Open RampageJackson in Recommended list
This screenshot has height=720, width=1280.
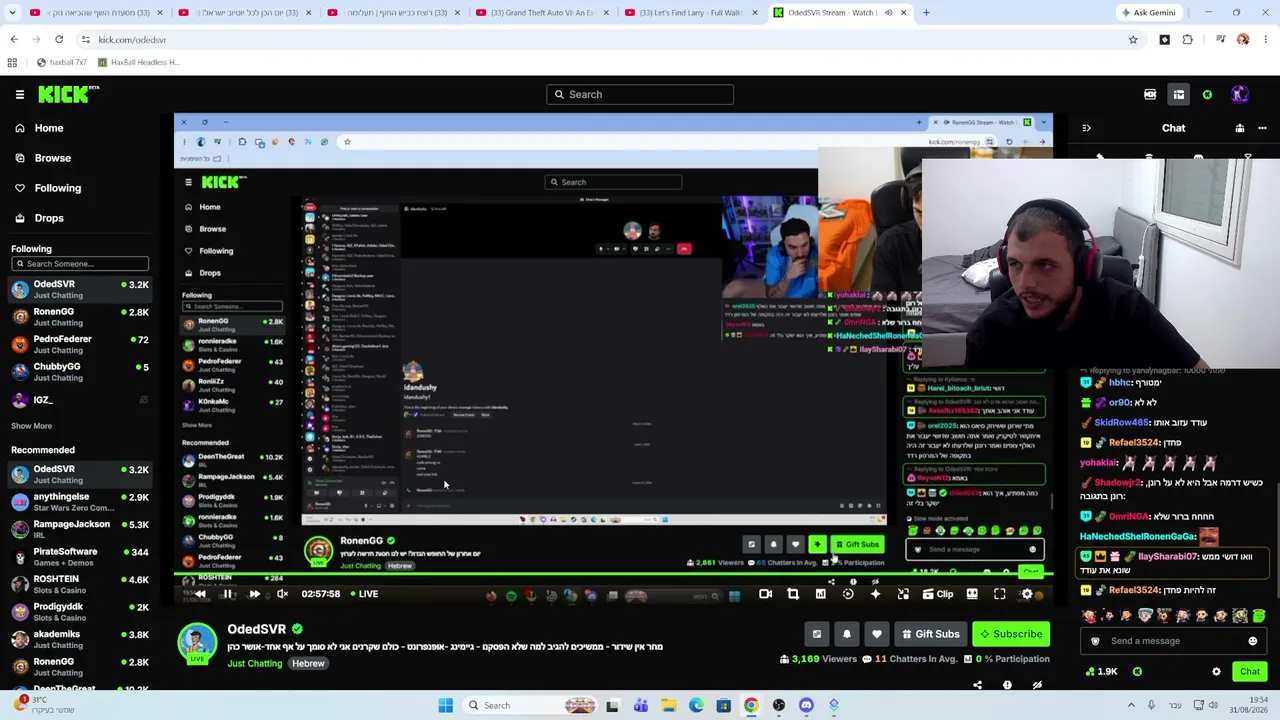[80, 530]
